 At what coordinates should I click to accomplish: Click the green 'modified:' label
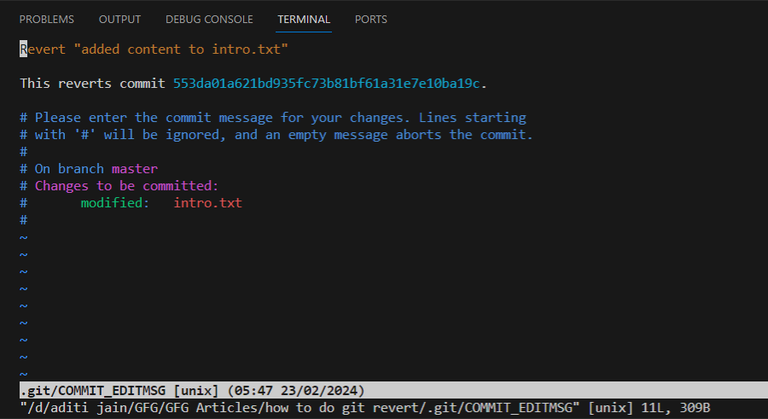click(x=115, y=203)
